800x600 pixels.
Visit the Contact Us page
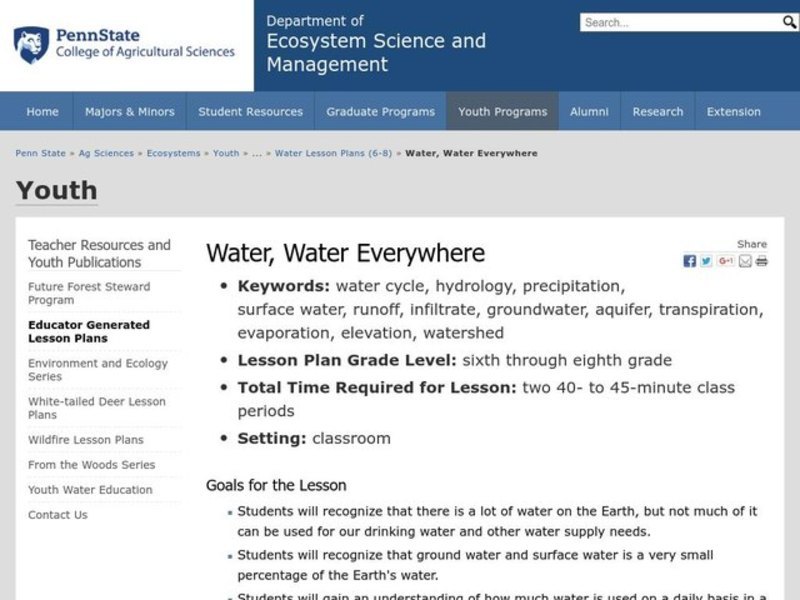(57, 514)
